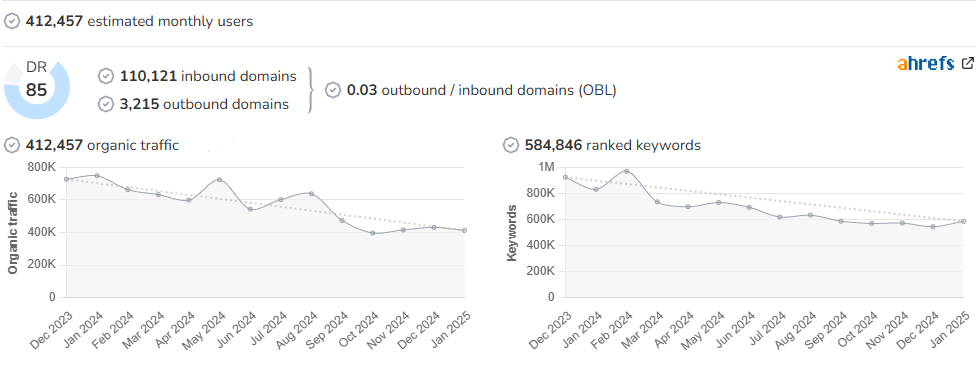Select the Dec 2023 point on keywords chart
This screenshot has height=365, width=979.
(x=565, y=177)
